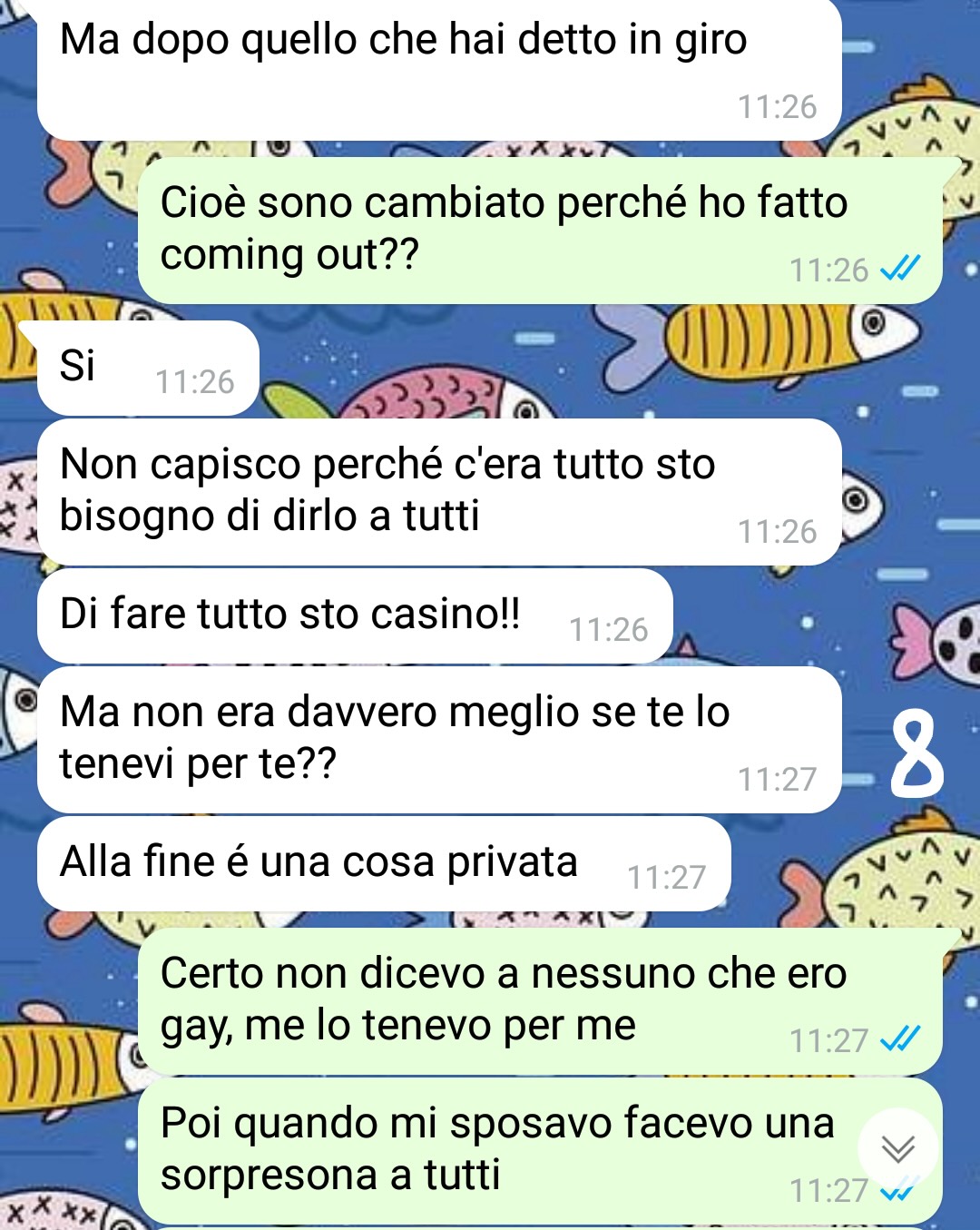Tap 'Poi quando mi sposavo facevo una sorpresona' message
The image size is (980, 1230).
coord(540,1150)
